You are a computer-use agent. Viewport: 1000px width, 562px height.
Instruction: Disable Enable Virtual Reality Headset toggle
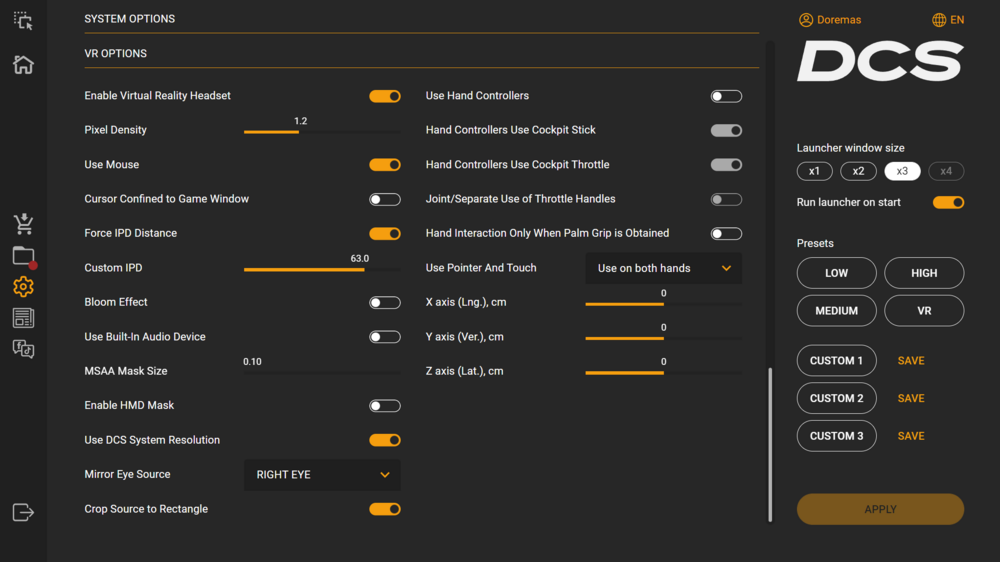click(385, 96)
